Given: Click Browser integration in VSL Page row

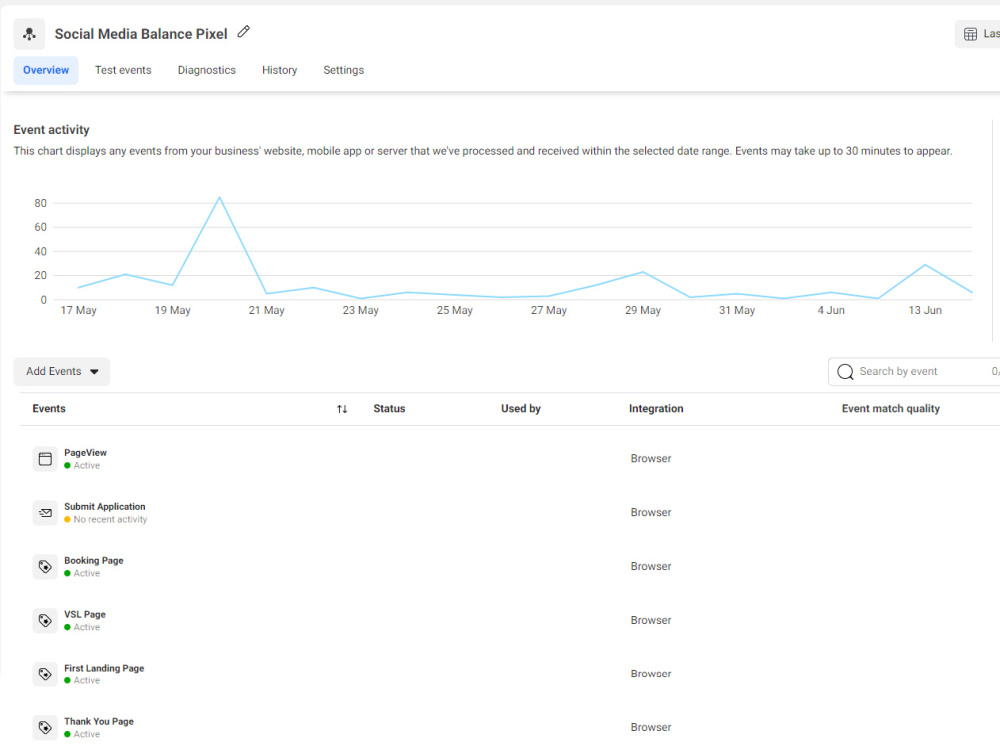Looking at the screenshot, I should [x=651, y=621].
